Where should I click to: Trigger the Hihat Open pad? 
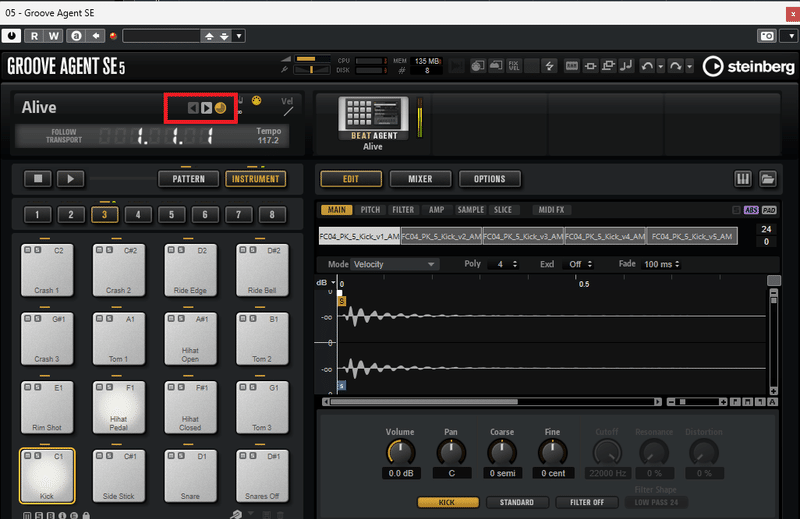click(x=190, y=339)
